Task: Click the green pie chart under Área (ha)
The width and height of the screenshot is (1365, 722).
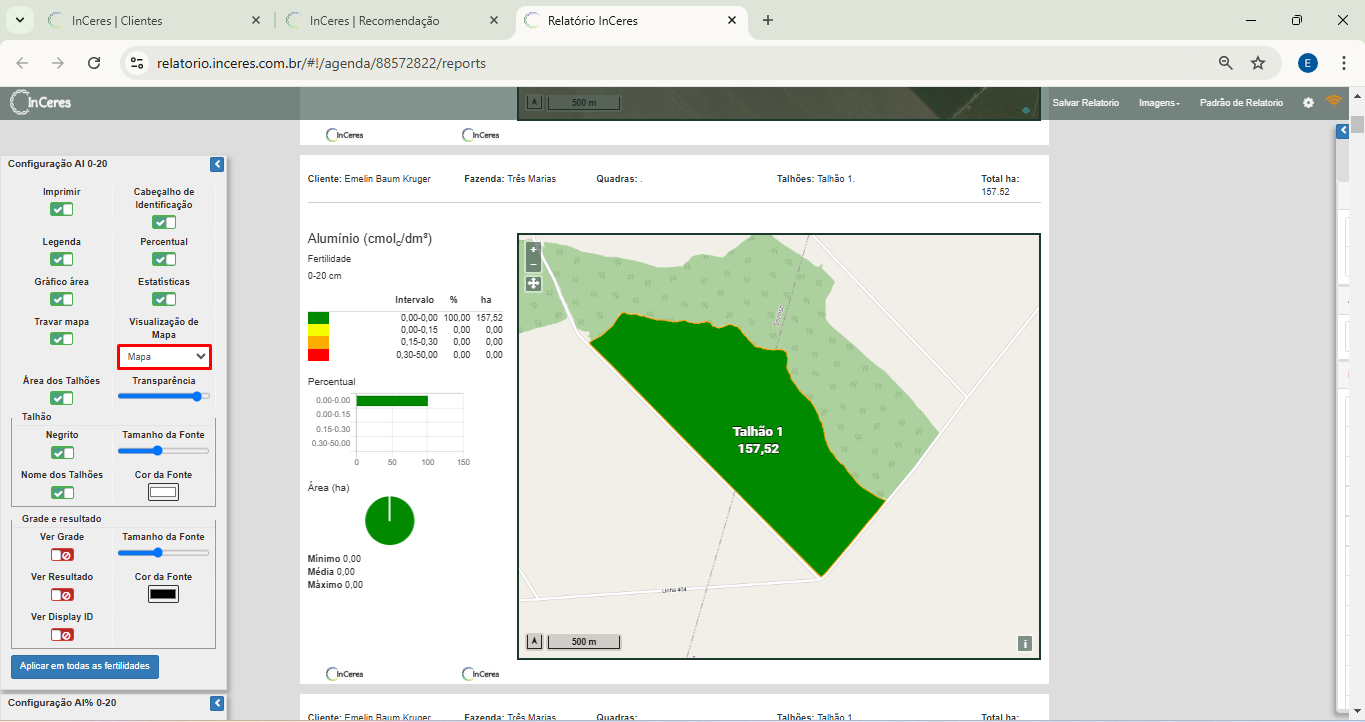Action: pos(390,520)
